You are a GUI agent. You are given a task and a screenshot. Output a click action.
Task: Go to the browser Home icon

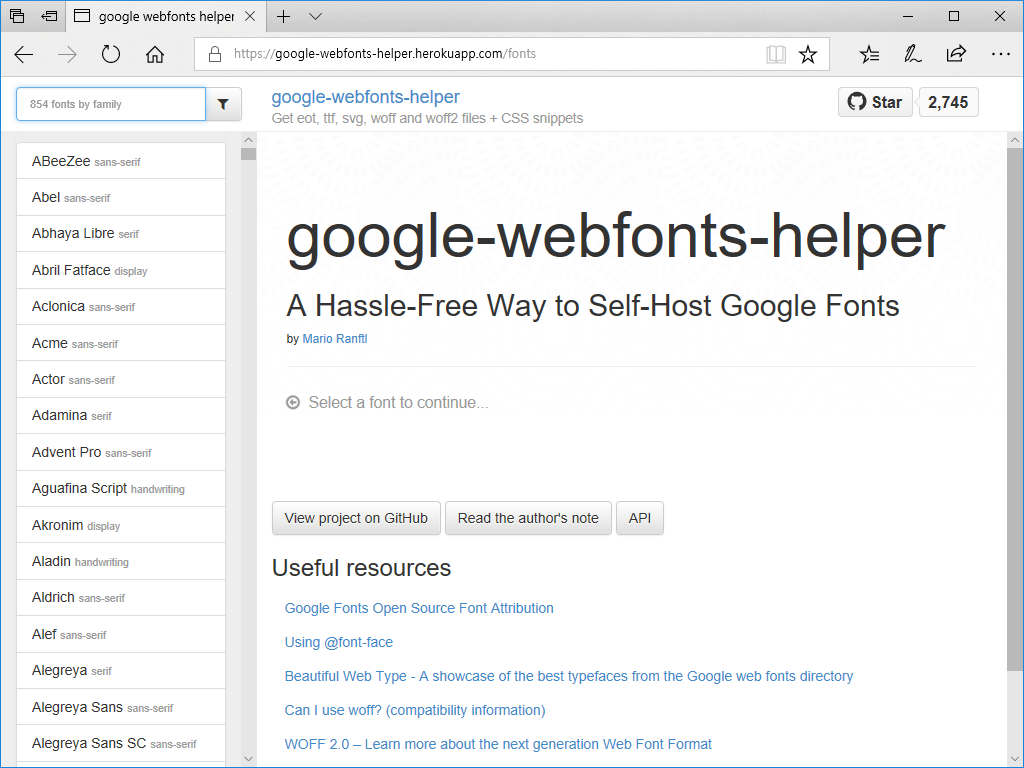(x=155, y=54)
